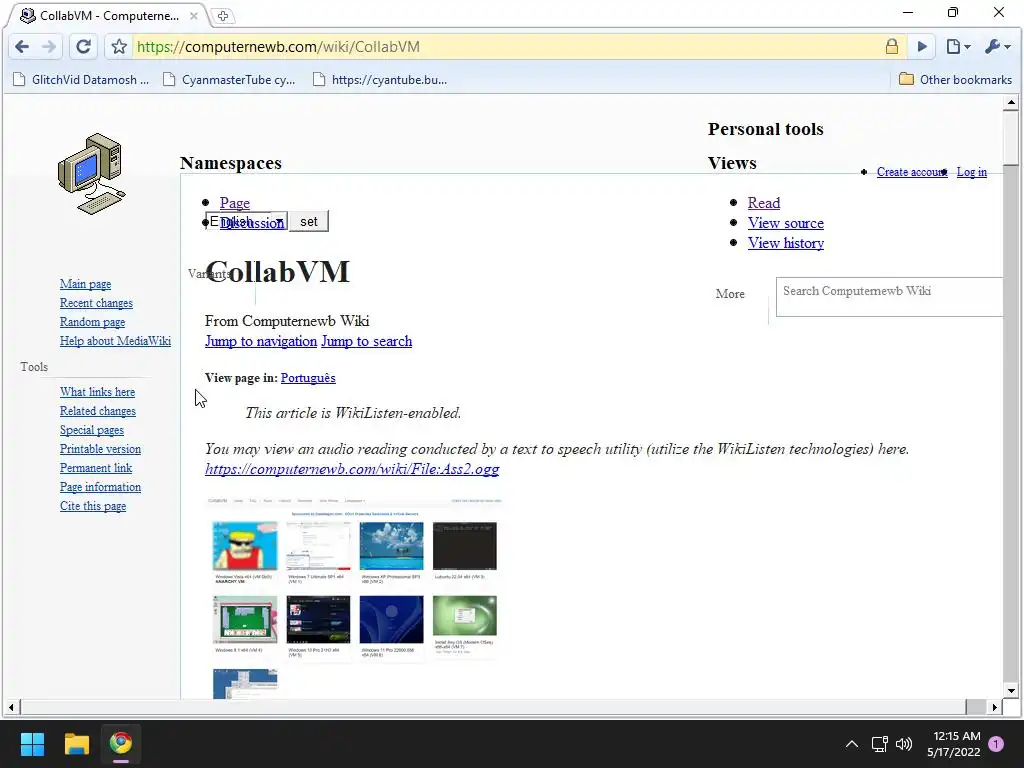
Task: Click the padlock icon in address bar
Action: coord(891,46)
